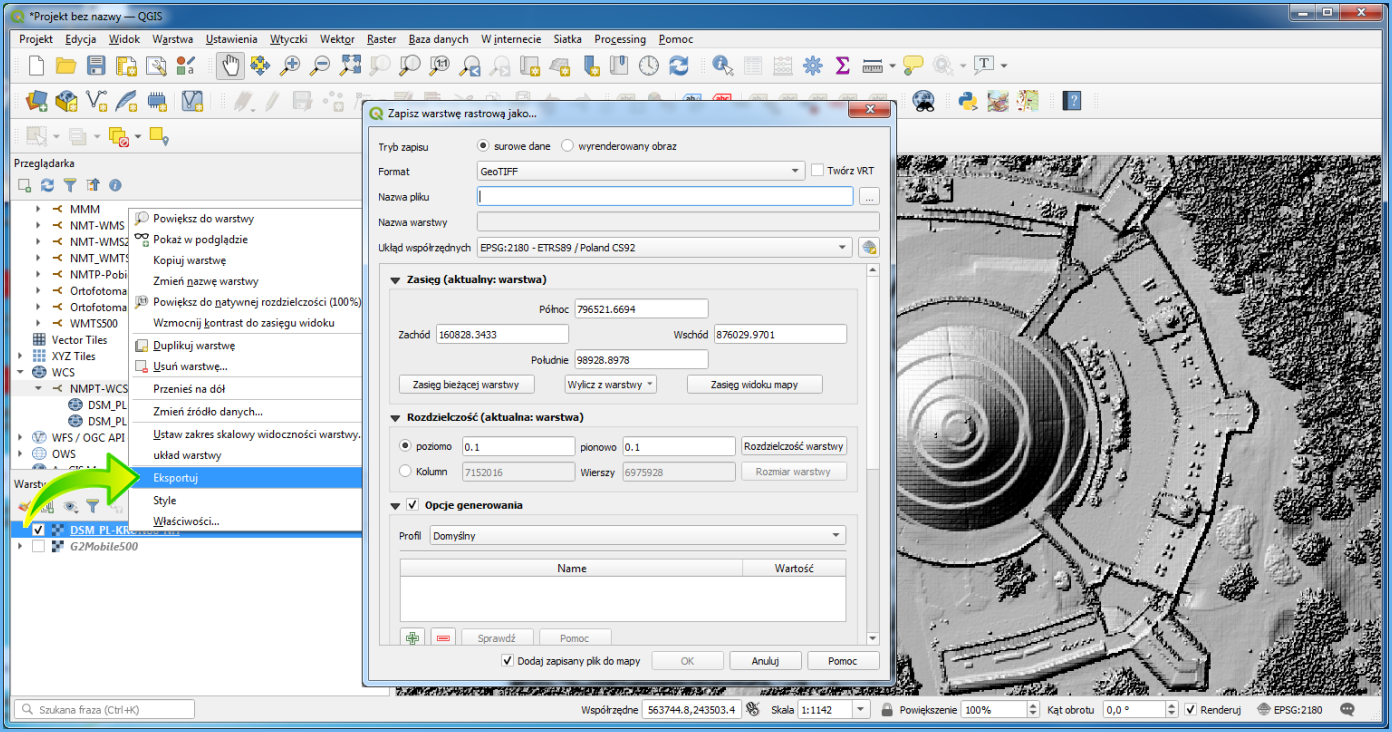Open Help Contents blue book icon
The image size is (1392, 732).
(1072, 100)
